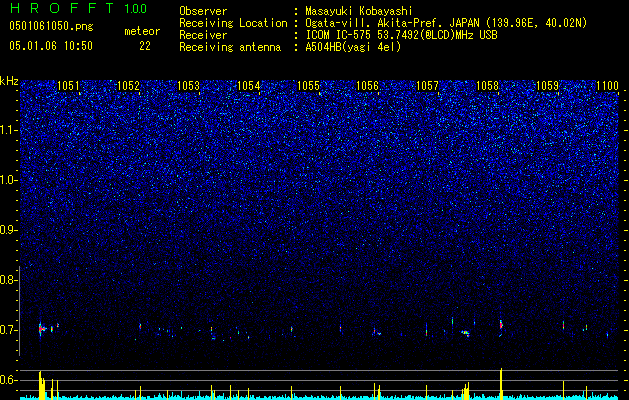Click the meteor count value 22
Viewport: 629px width, 400px height.
[x=145, y=46]
